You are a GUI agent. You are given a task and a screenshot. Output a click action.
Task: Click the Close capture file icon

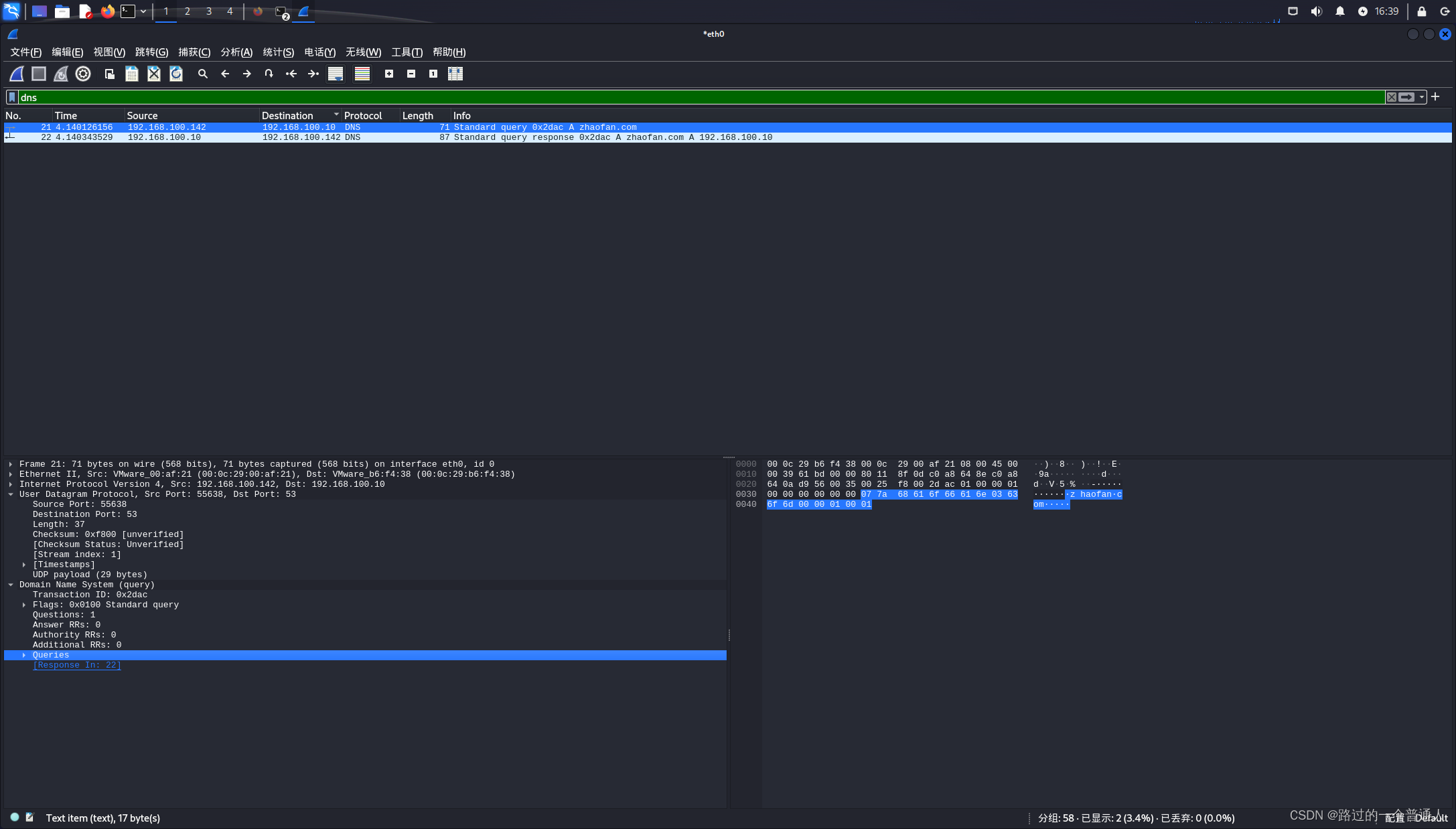coord(154,74)
